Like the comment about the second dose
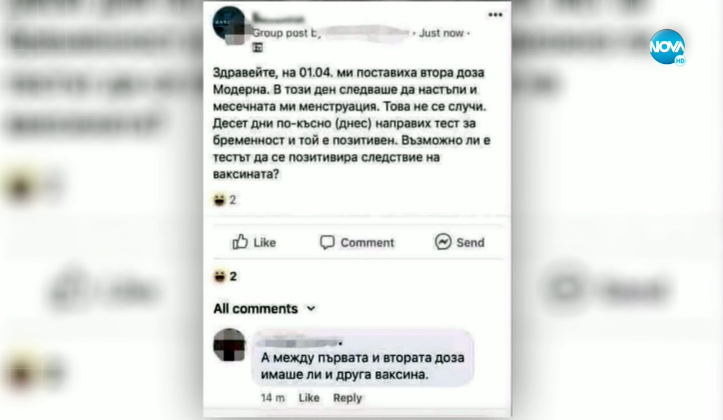Screen dimensions: 723x420 pyautogui.click(x=309, y=397)
